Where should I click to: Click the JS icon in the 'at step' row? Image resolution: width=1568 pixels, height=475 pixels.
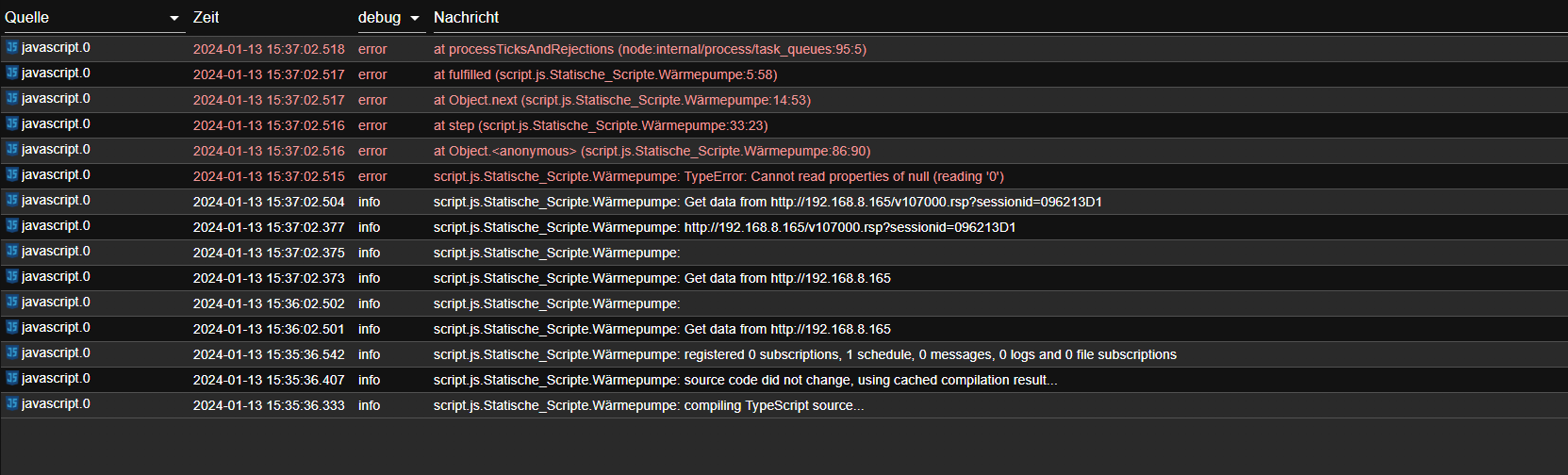[x=12, y=123]
